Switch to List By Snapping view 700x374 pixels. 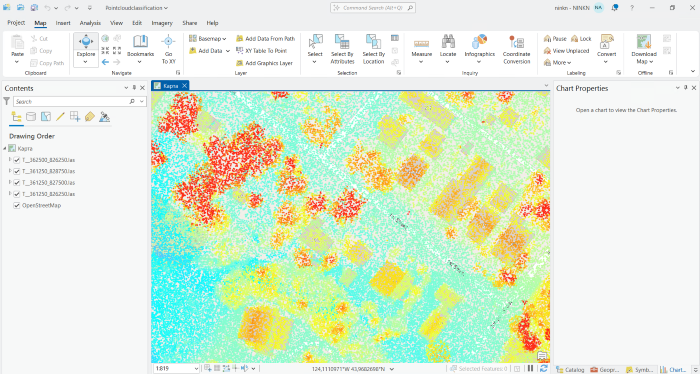(x=75, y=117)
